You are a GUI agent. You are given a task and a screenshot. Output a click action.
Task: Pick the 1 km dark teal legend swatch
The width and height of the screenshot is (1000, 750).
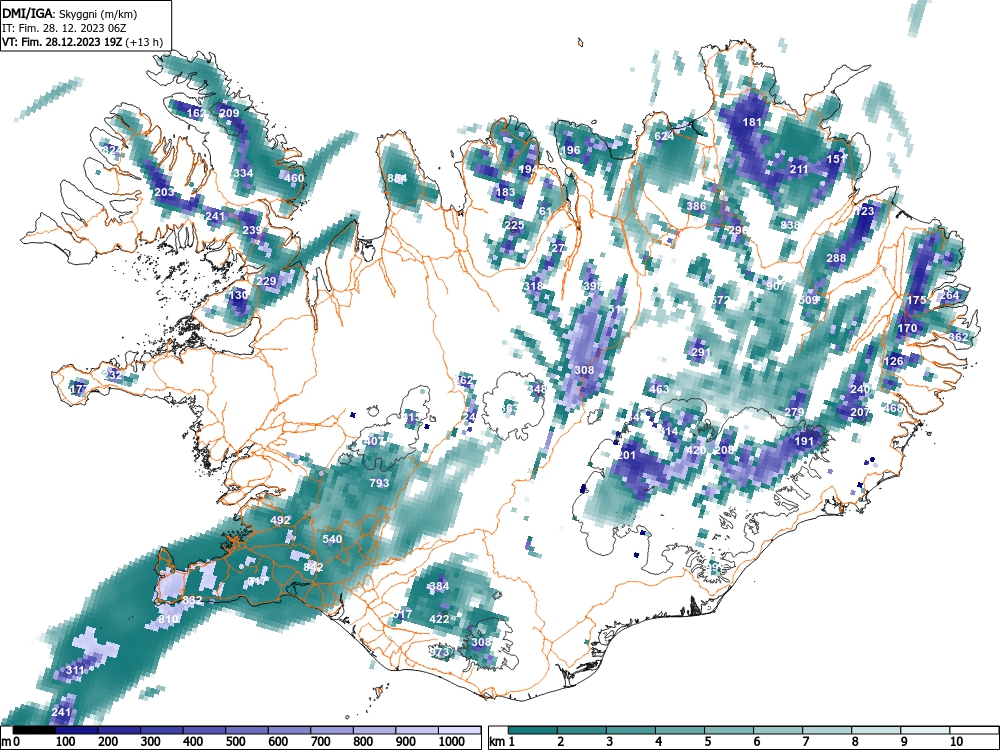[533, 729]
